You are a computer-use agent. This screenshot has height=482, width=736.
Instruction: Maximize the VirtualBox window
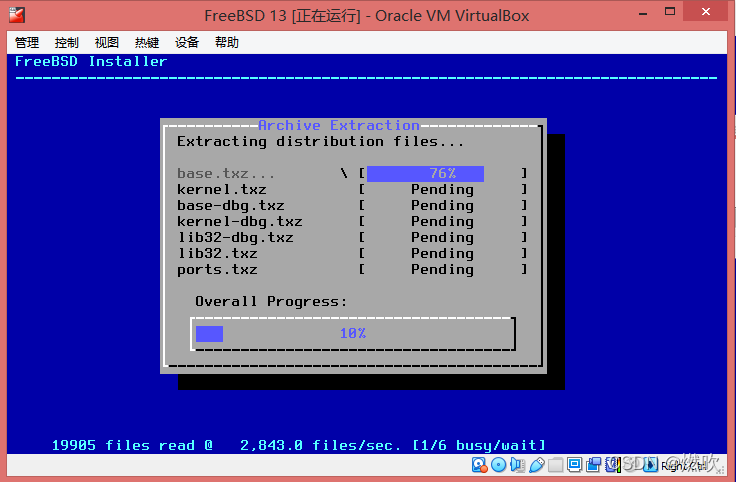click(x=670, y=12)
